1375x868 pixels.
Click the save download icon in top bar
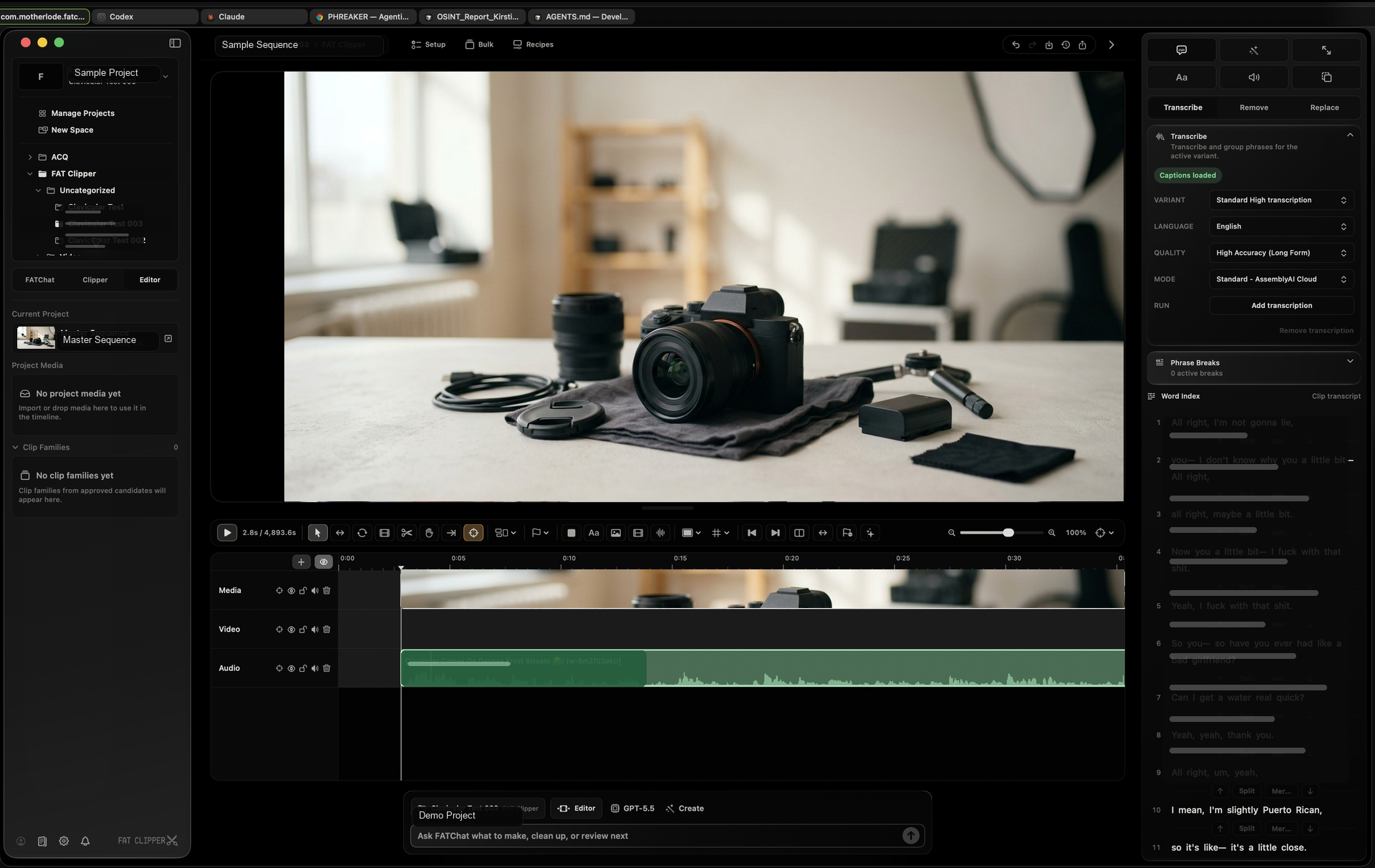point(1049,45)
